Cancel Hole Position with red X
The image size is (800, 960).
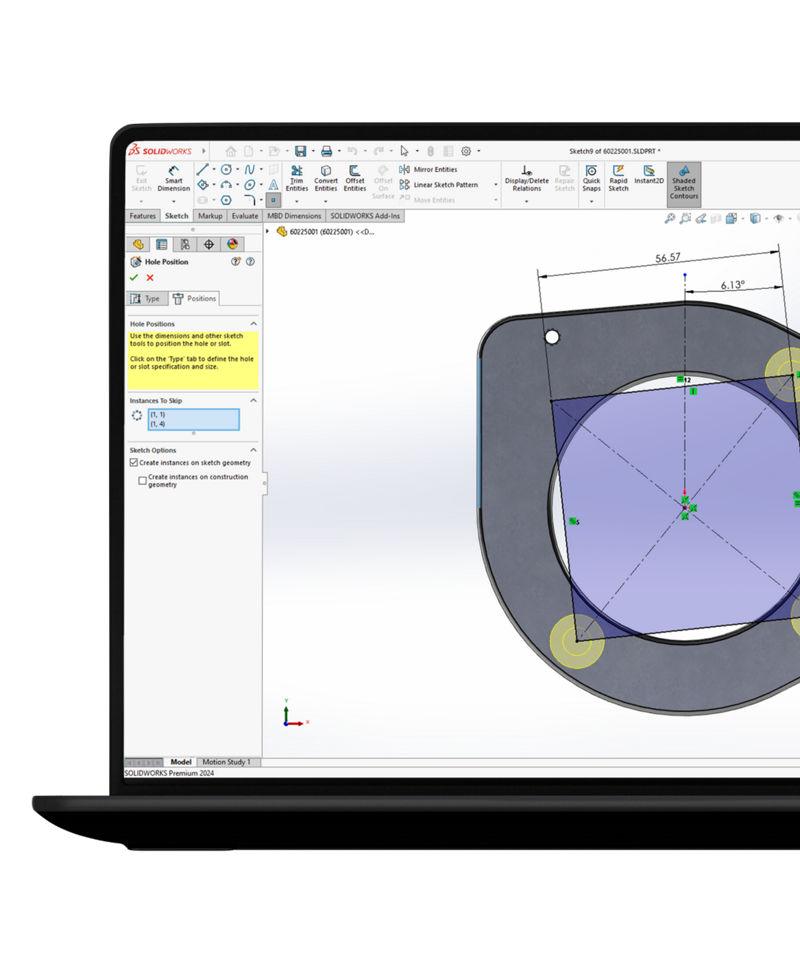pyautogui.click(x=150, y=278)
